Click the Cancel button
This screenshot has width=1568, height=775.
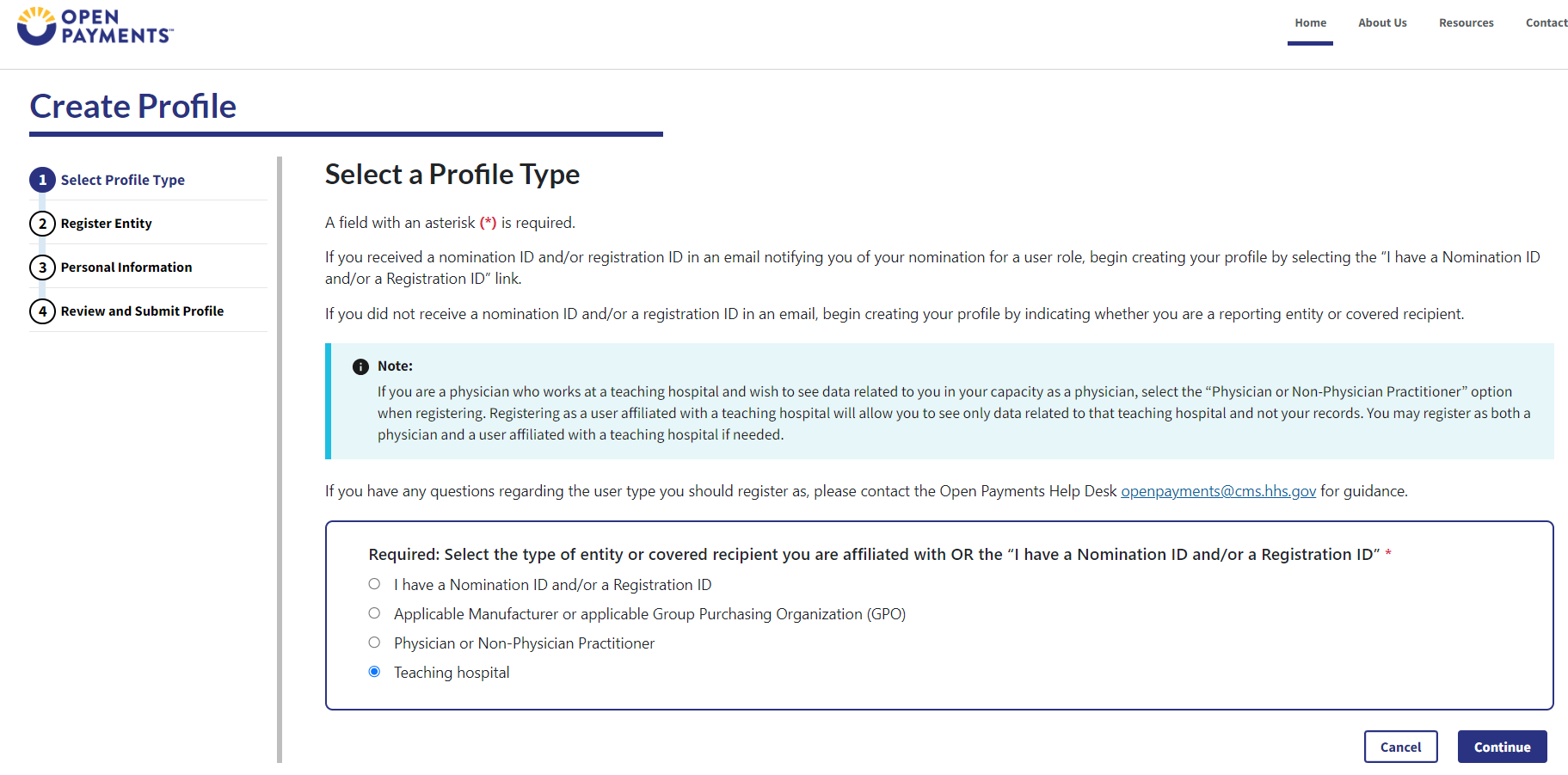[1400, 747]
